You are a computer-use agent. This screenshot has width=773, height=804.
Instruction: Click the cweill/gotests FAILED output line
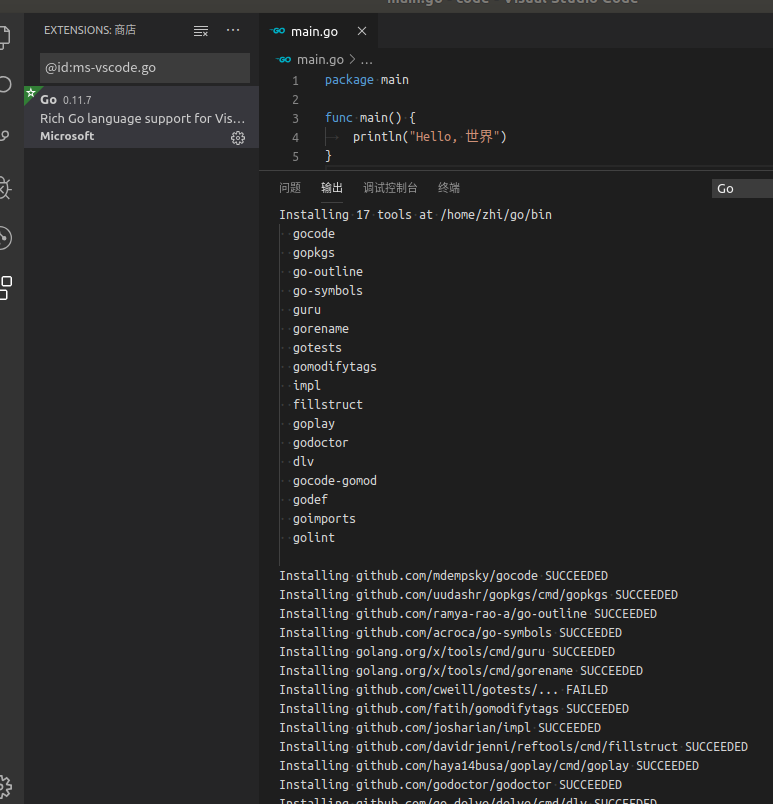[443, 690]
